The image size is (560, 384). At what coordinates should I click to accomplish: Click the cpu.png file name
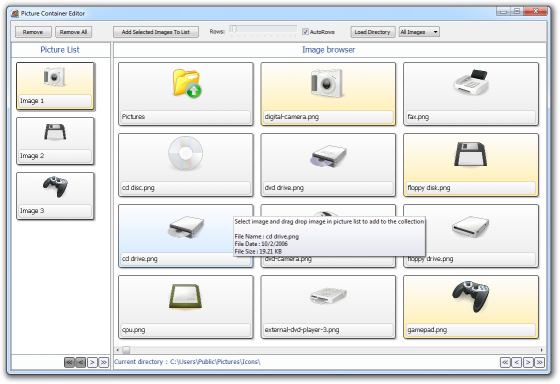tap(133, 330)
